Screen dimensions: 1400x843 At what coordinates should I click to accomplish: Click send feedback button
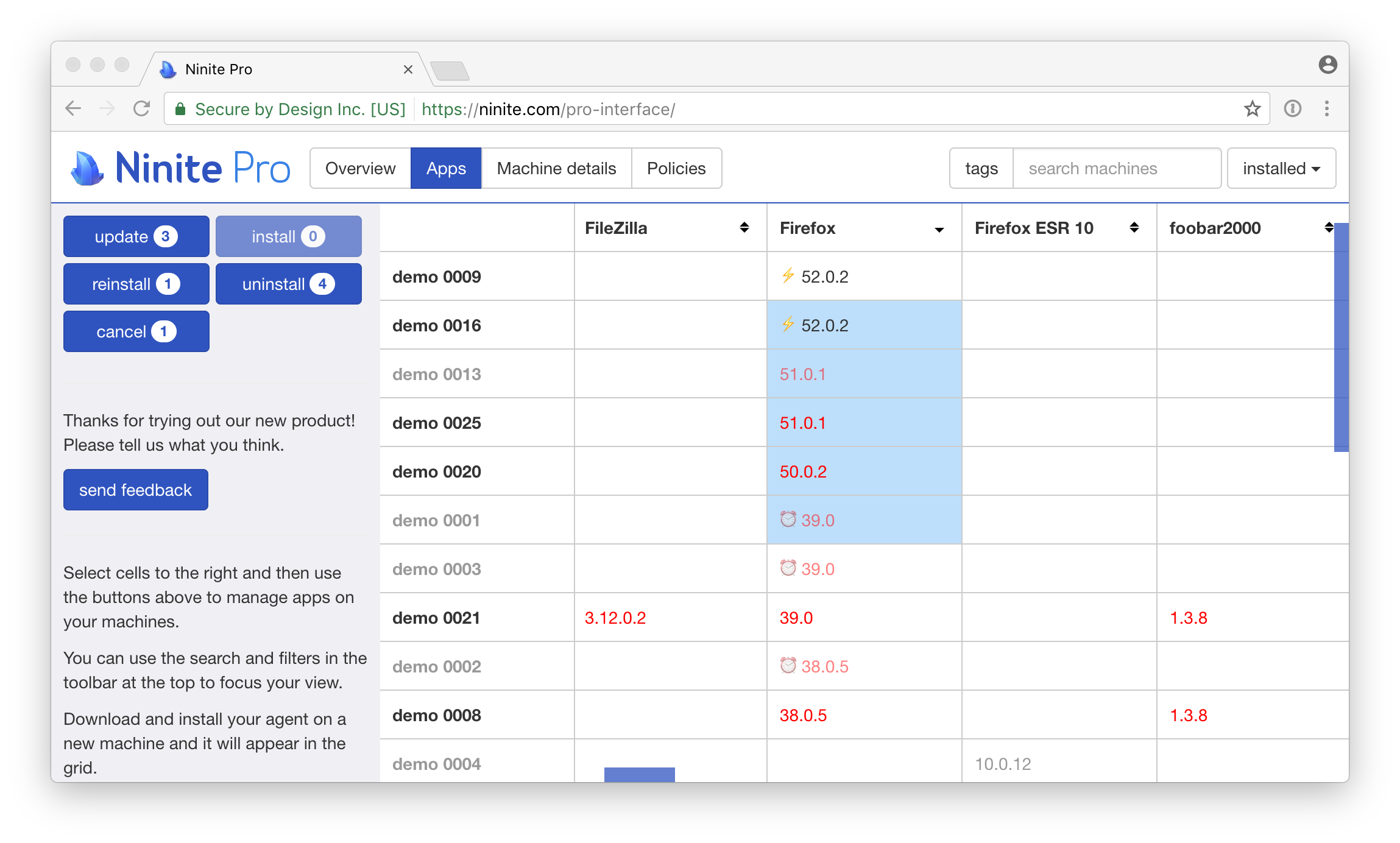click(135, 489)
